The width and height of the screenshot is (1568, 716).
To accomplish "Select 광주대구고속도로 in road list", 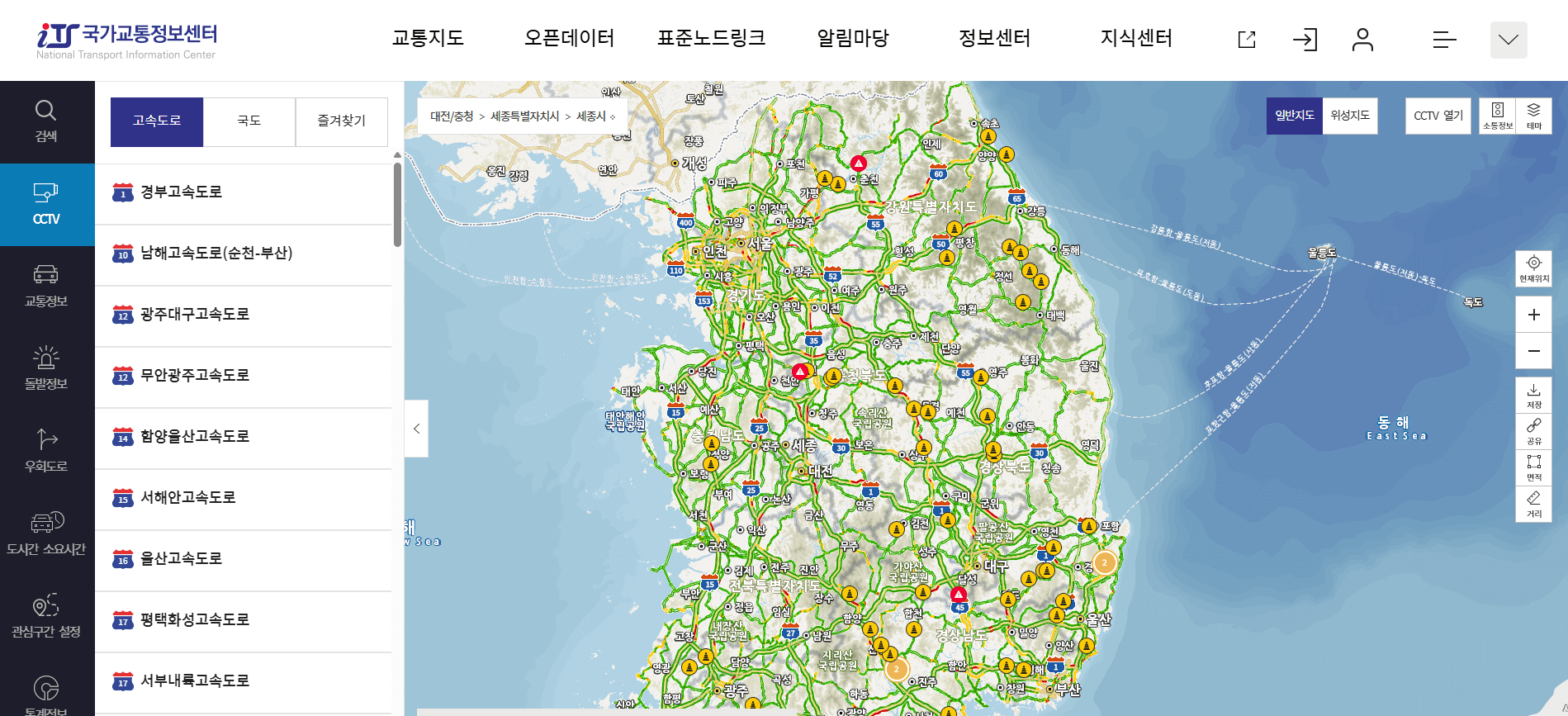I will click(x=244, y=315).
